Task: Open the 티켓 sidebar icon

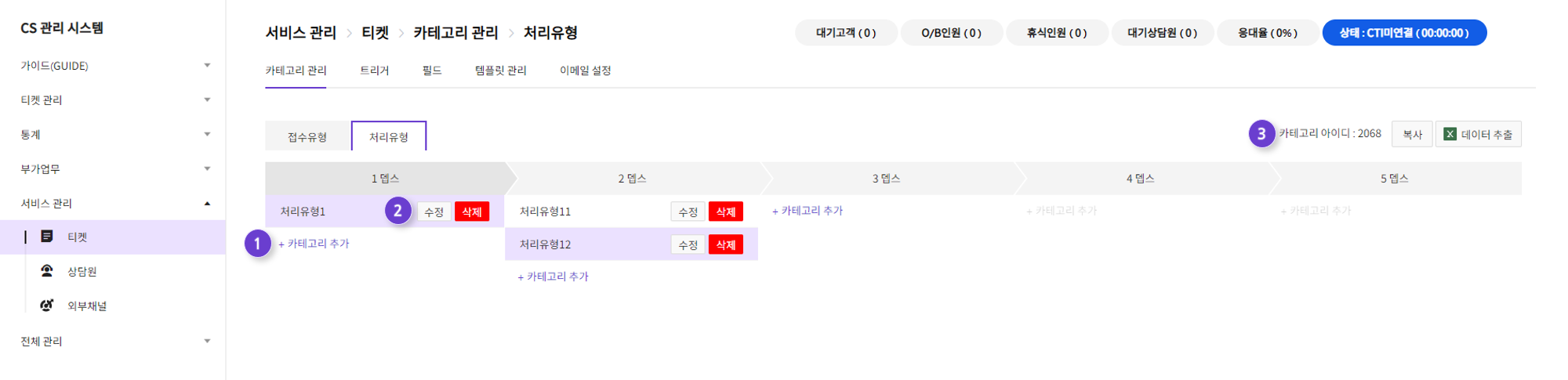Action: 47,237
